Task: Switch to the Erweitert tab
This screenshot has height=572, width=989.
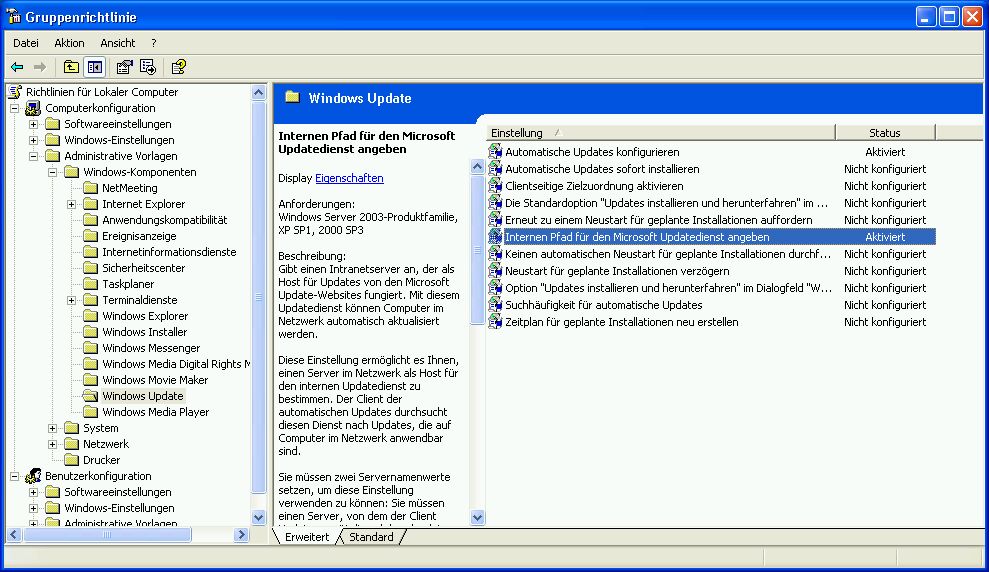Action: 307,537
